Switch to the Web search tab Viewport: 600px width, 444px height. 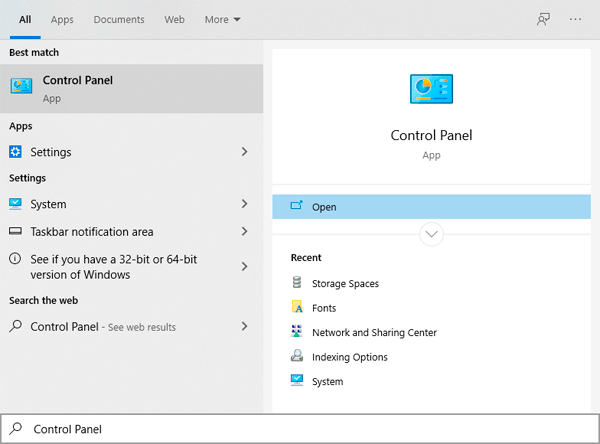click(174, 19)
